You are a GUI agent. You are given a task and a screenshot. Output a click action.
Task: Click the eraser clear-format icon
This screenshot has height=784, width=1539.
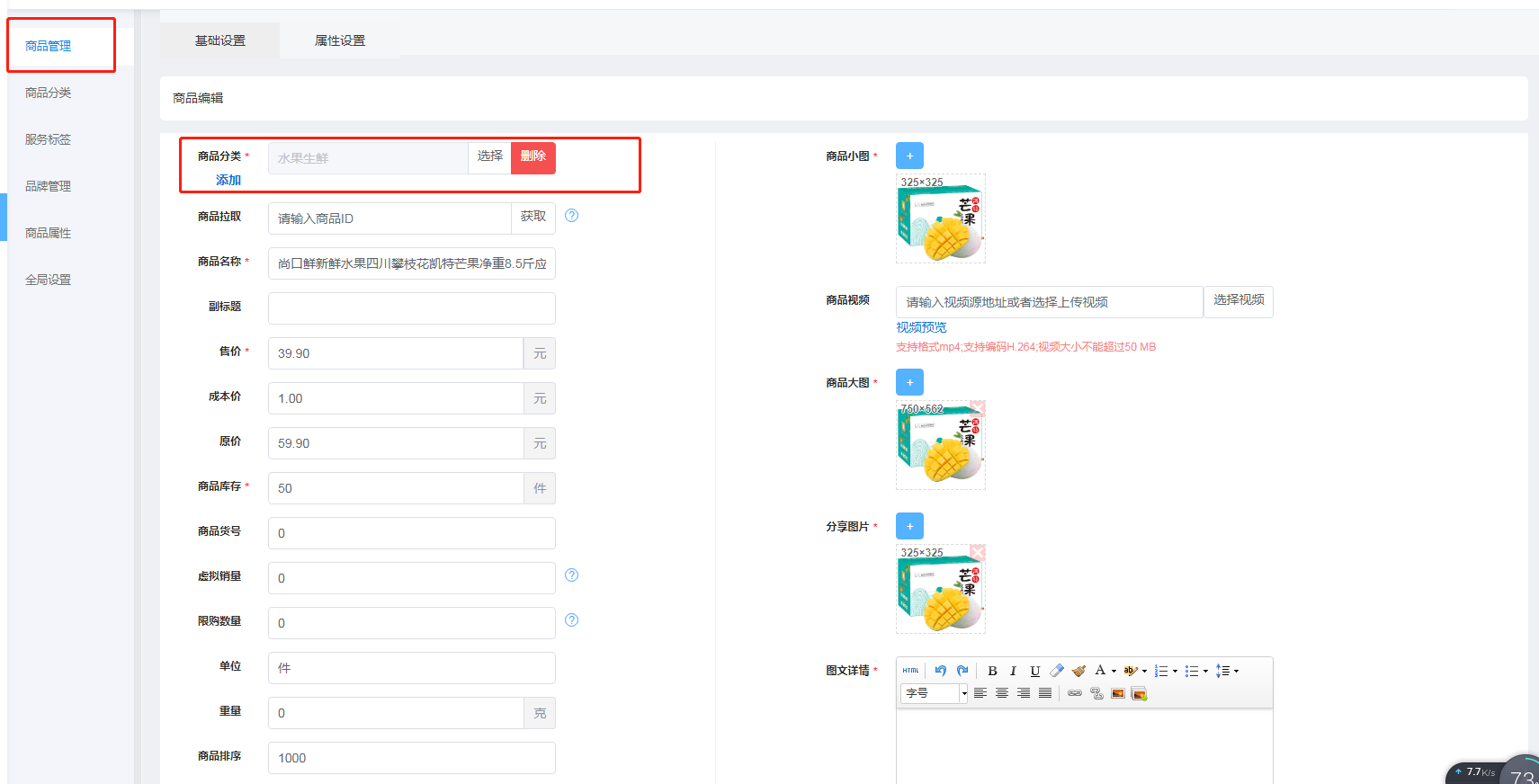pos(1057,671)
